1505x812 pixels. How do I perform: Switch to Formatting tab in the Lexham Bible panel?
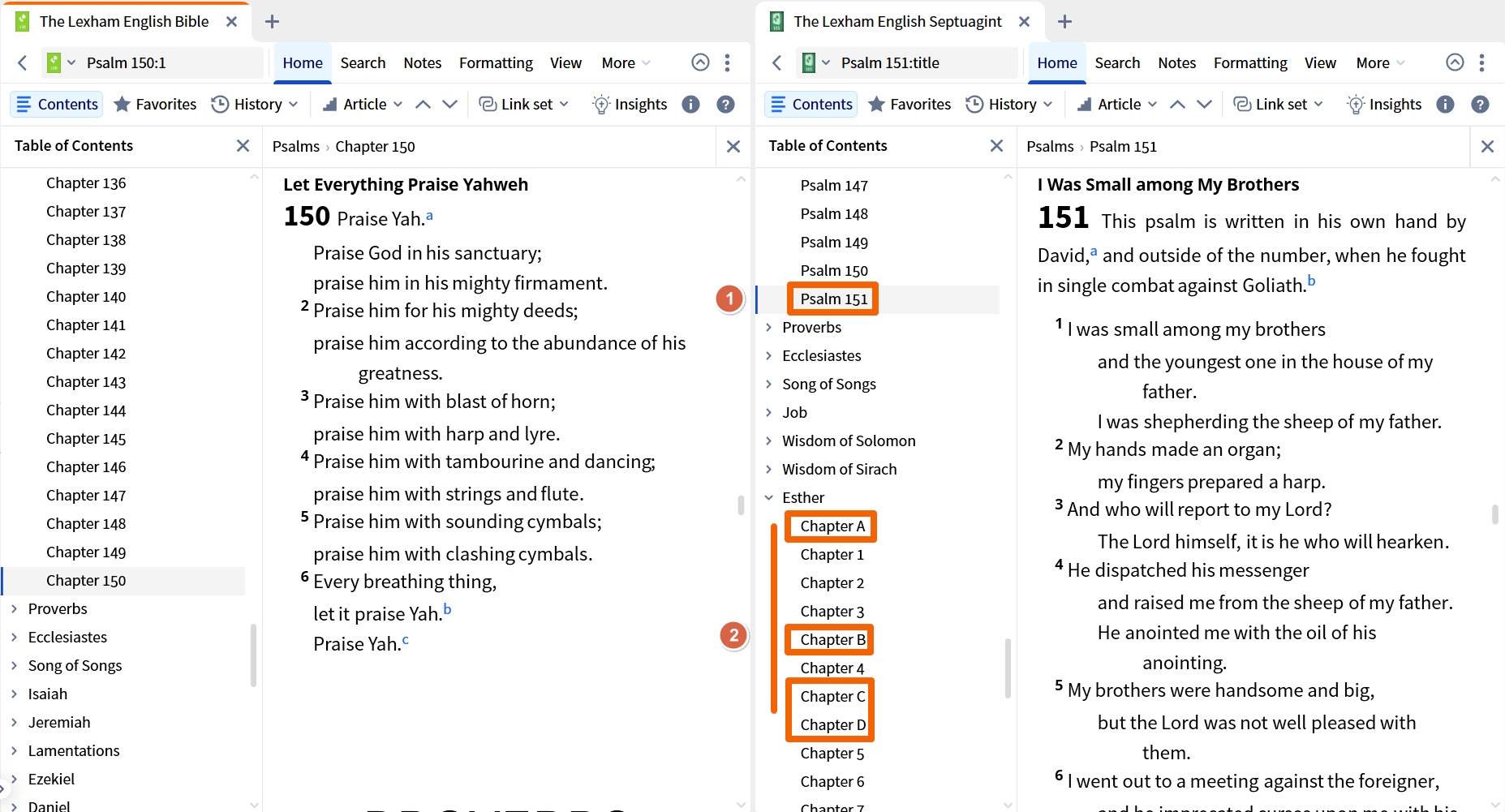point(496,62)
